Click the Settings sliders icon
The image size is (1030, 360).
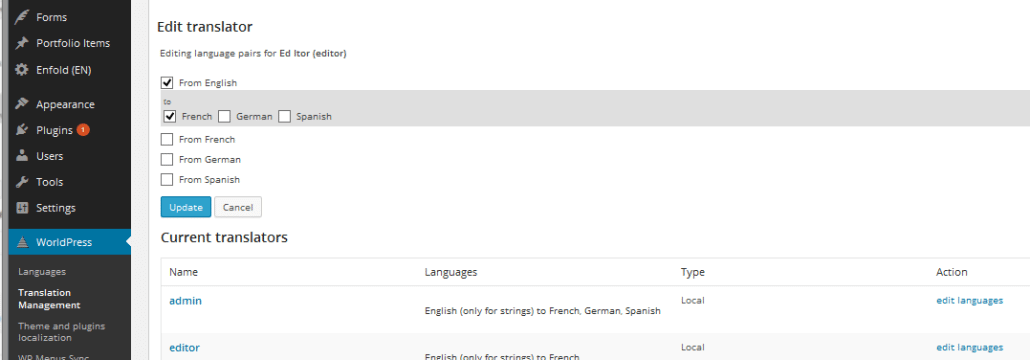(x=22, y=208)
